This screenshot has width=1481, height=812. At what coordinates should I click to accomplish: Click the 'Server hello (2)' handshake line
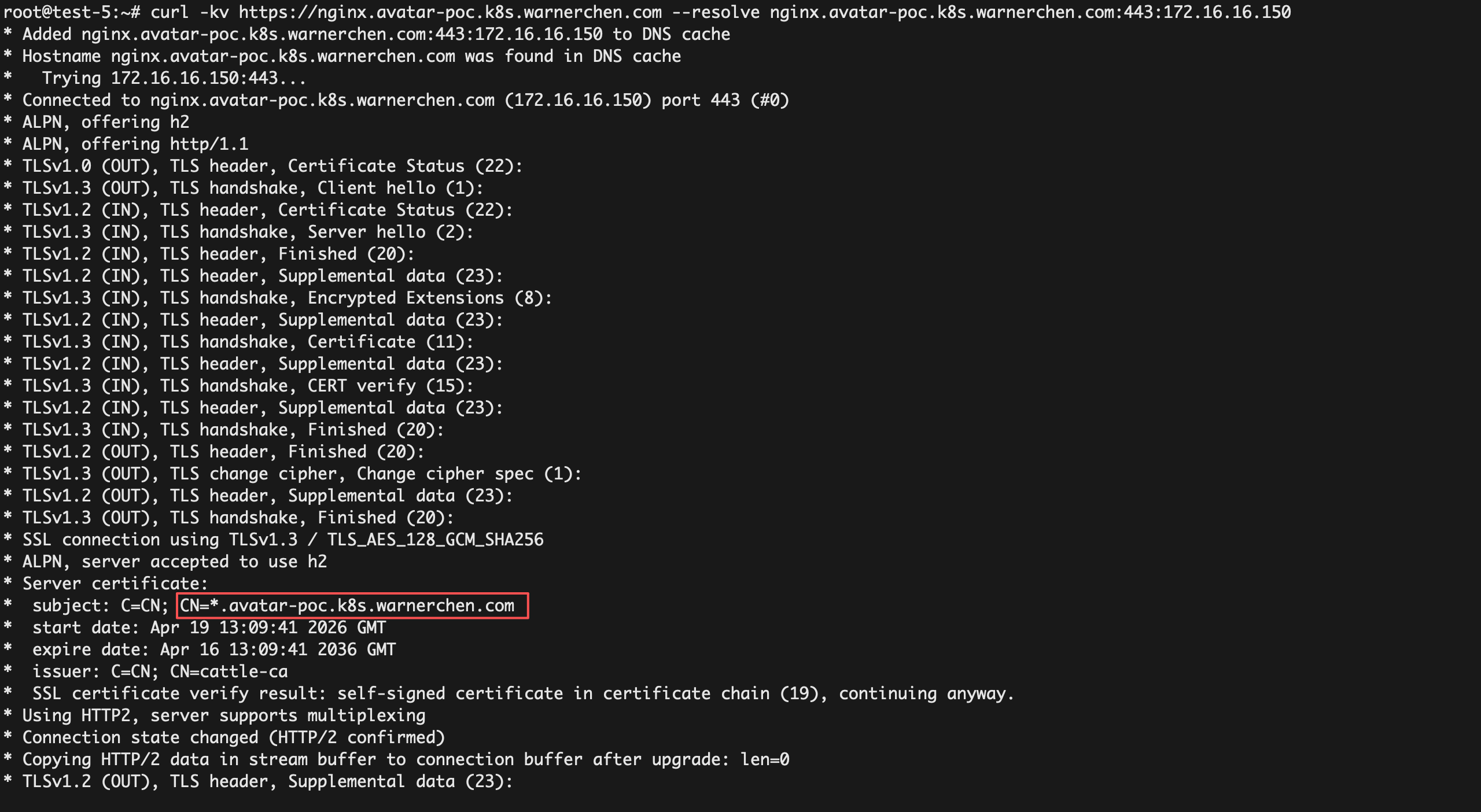pos(248,232)
